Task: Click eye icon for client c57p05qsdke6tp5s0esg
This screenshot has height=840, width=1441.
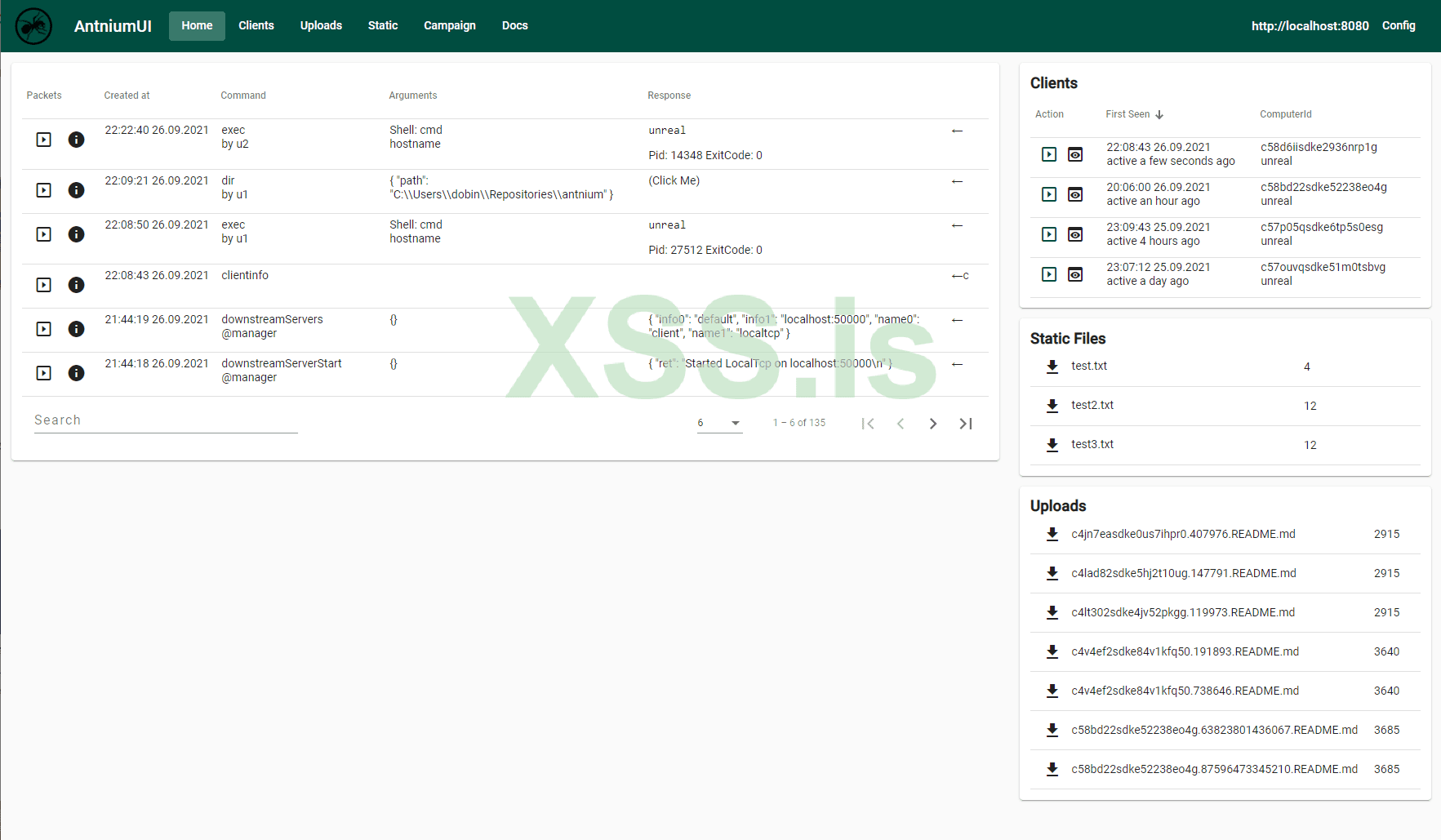Action: 1075,234
